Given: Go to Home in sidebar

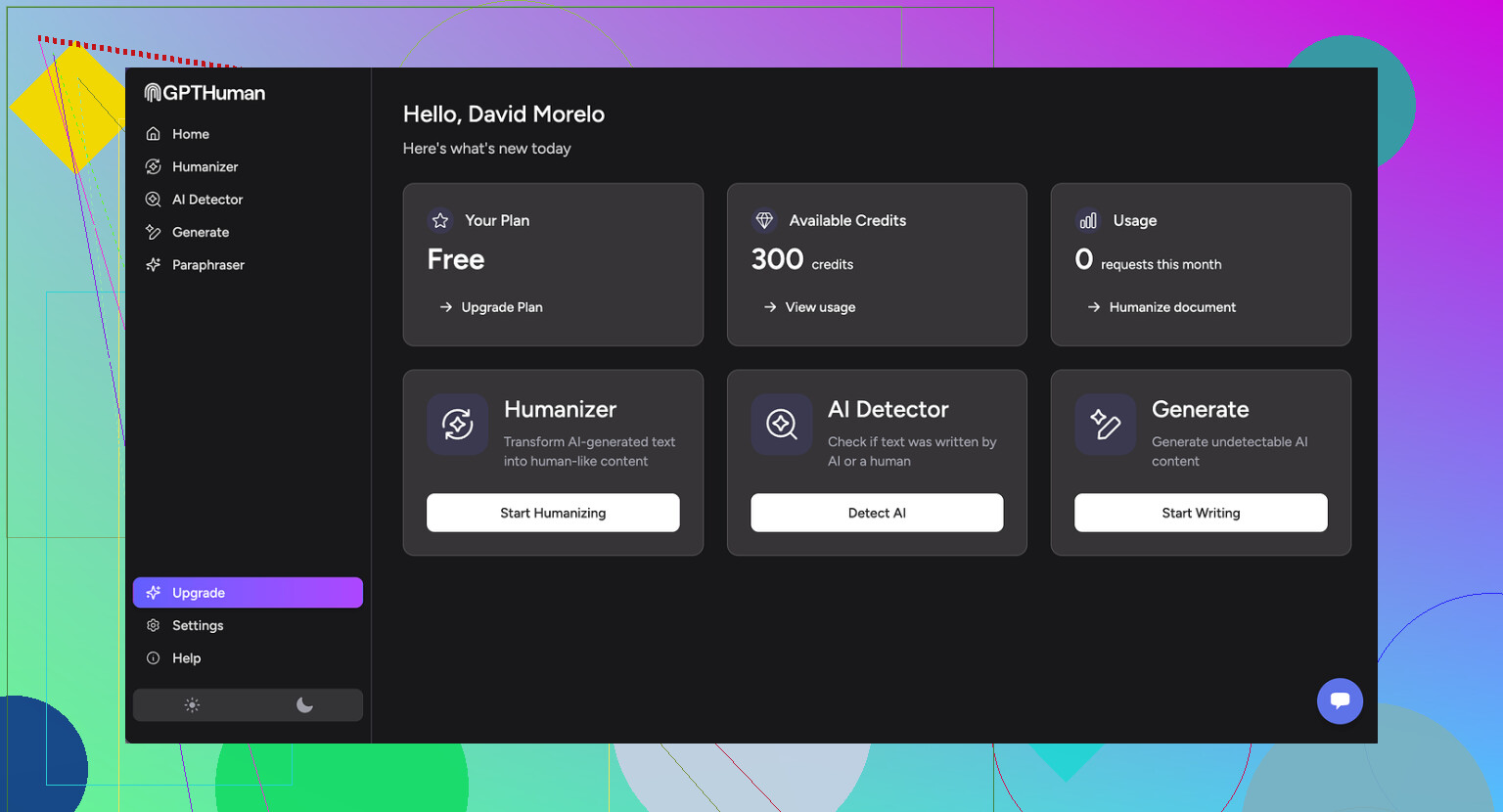Looking at the screenshot, I should coord(190,134).
